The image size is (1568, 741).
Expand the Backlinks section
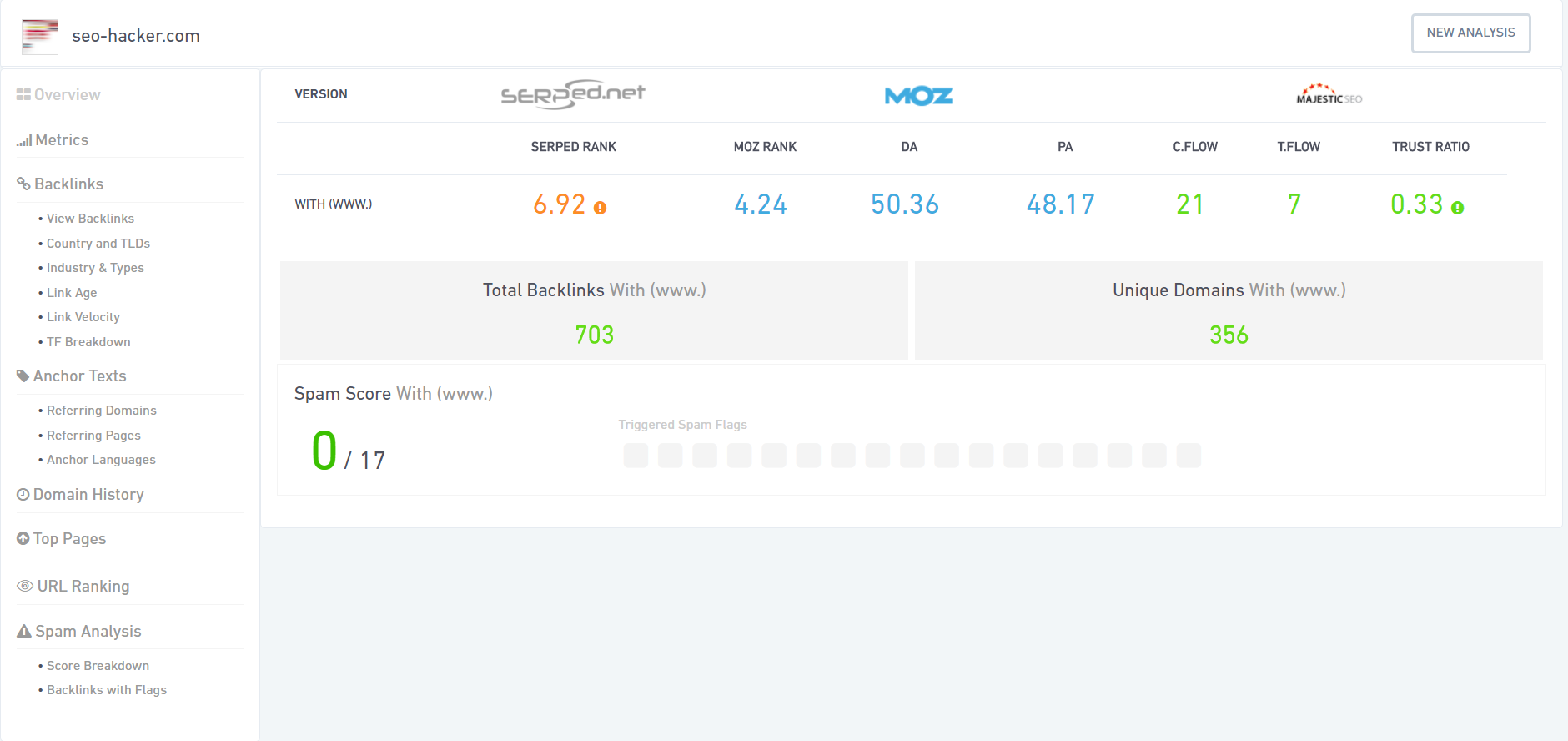point(68,184)
